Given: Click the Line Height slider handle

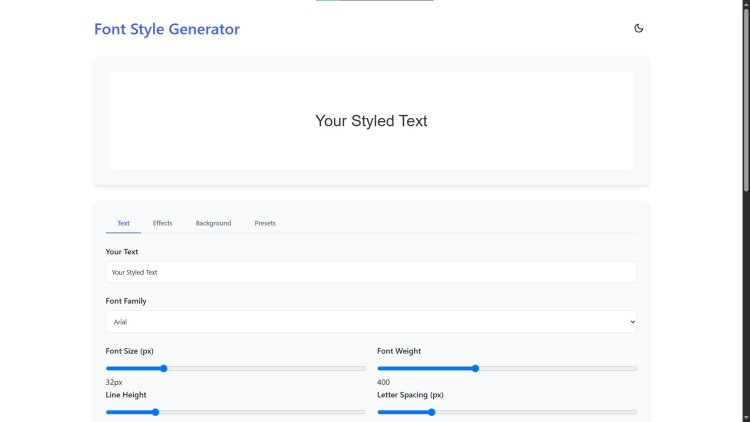Looking at the screenshot, I should click(155, 412).
